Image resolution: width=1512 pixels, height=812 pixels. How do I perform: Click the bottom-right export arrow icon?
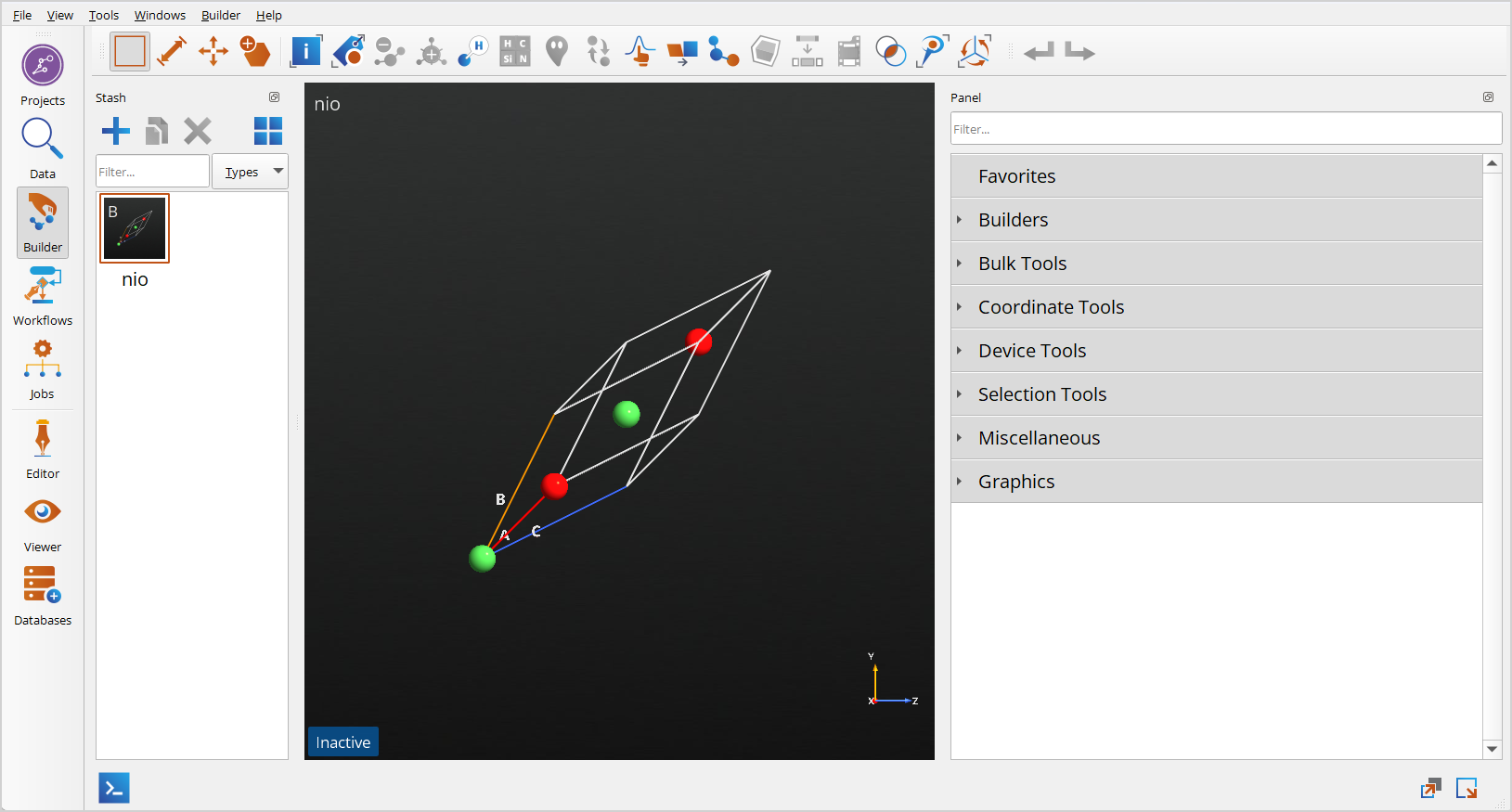1467,789
